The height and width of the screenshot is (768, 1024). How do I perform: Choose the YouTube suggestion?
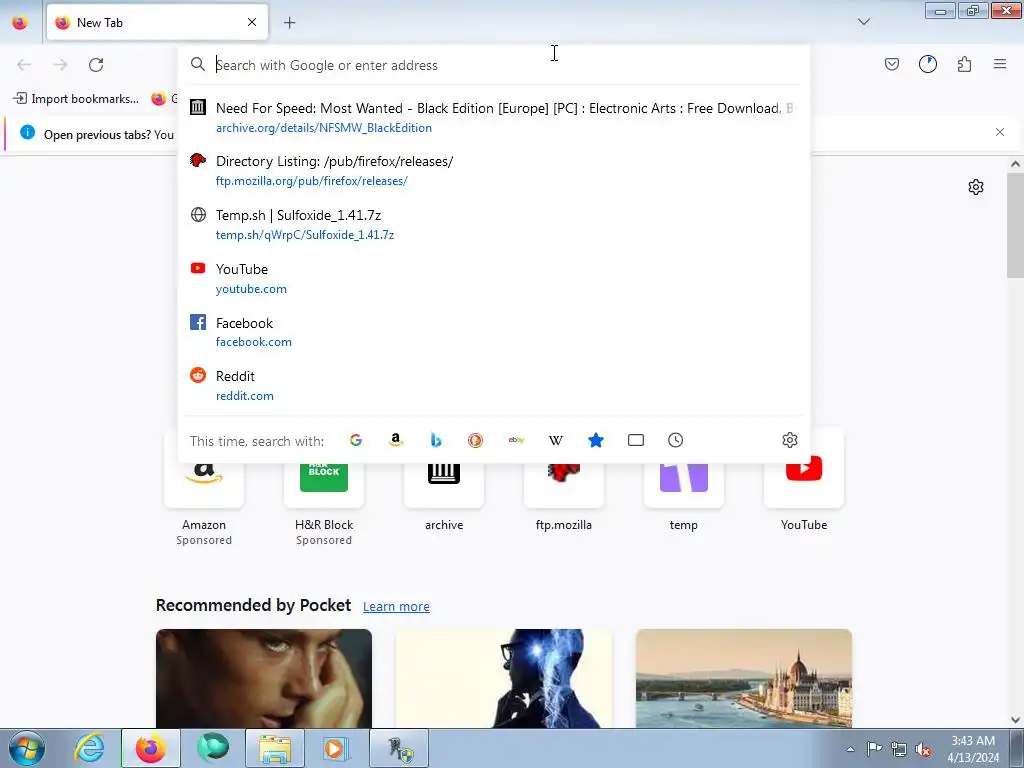click(x=494, y=278)
